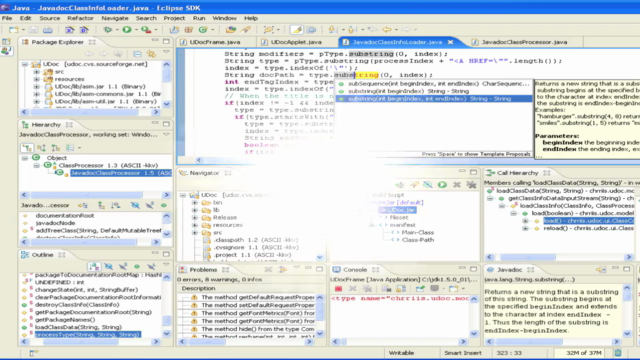Click Problems list scroll down arrow
The width and height of the screenshot is (640, 360).
point(320,333)
